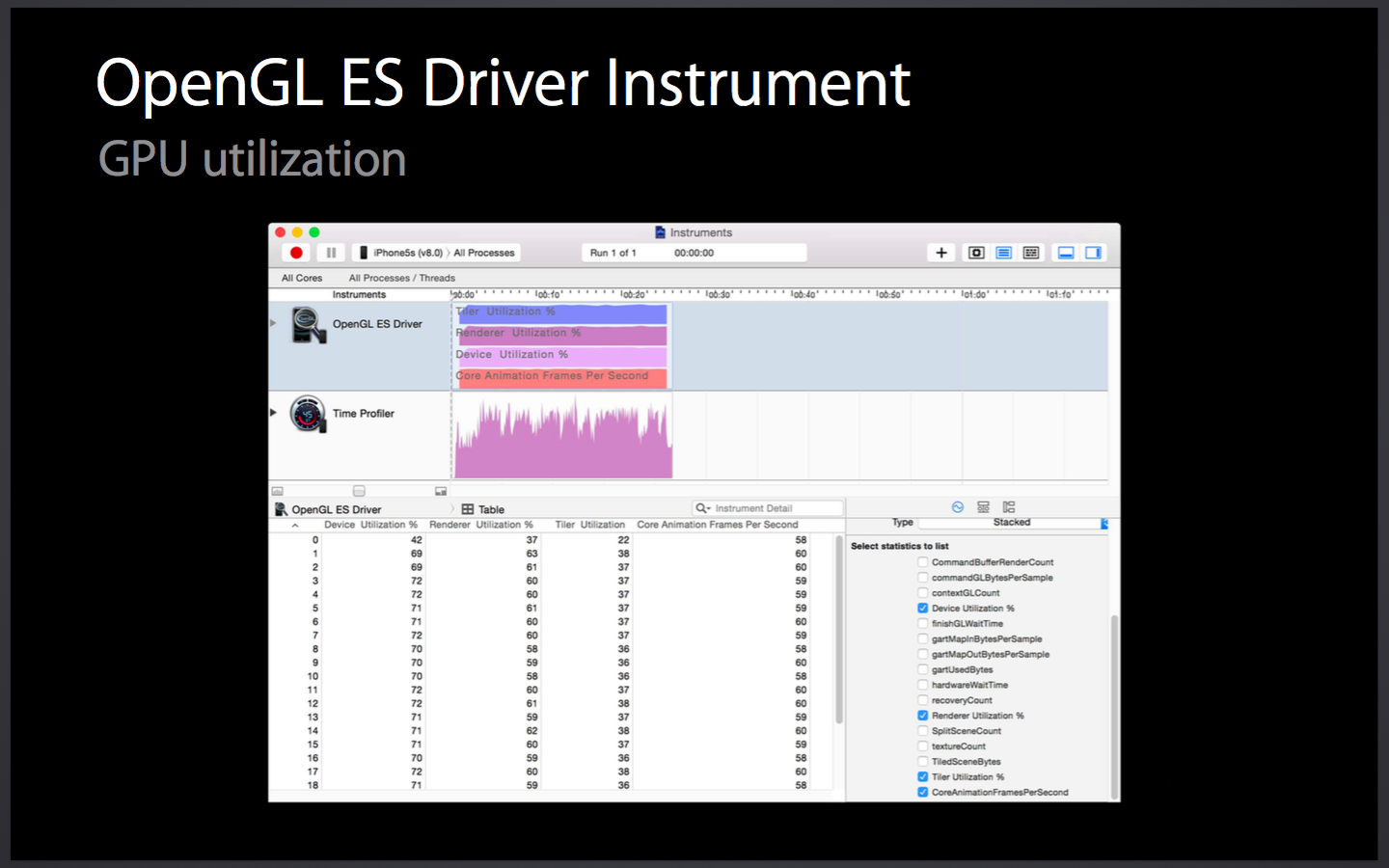Screen dimensions: 1389x868
Task: Select the CPU strategy view icon
Action: (976, 253)
